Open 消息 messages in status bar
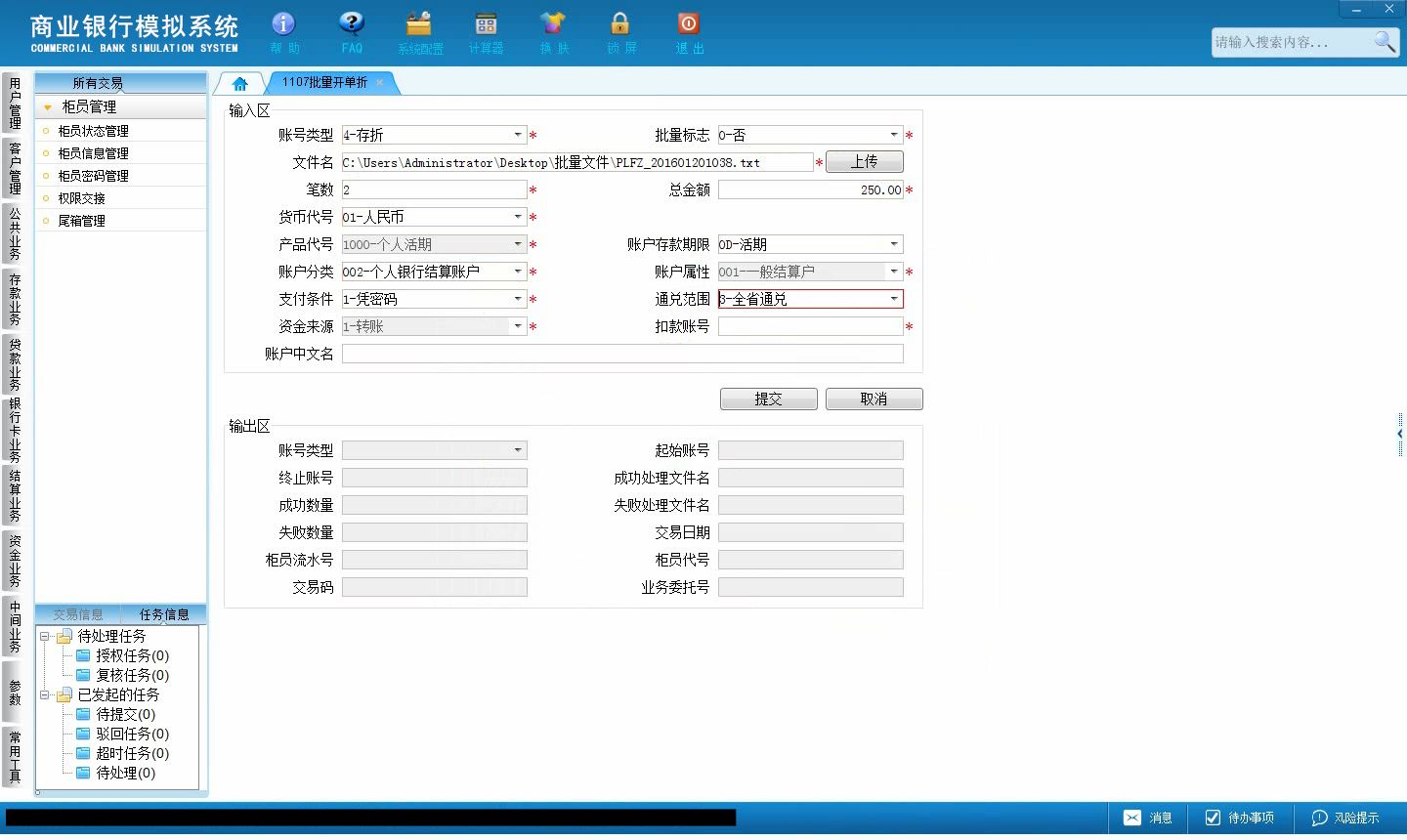 click(x=1147, y=818)
